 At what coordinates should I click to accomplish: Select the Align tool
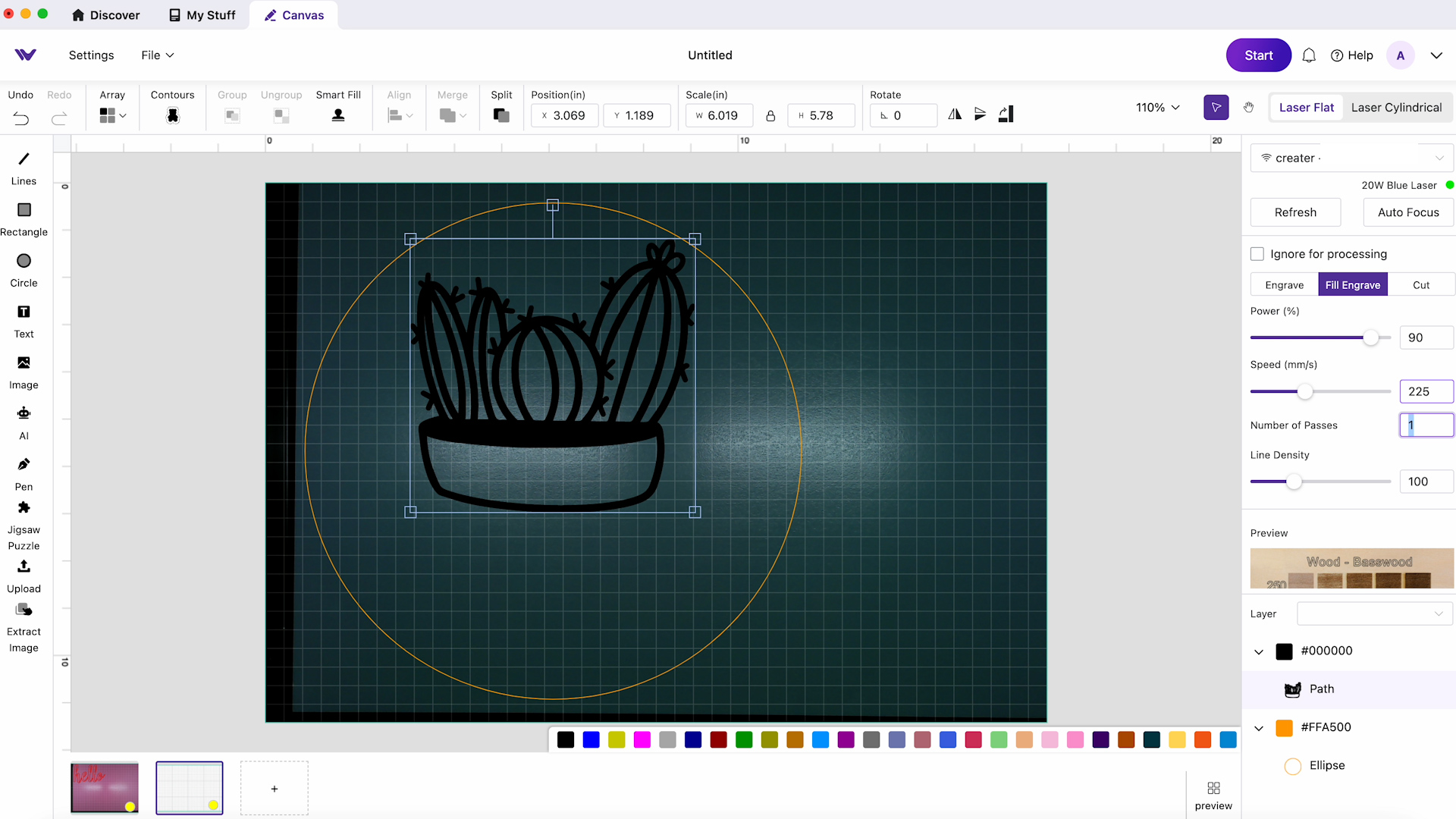coord(399,107)
